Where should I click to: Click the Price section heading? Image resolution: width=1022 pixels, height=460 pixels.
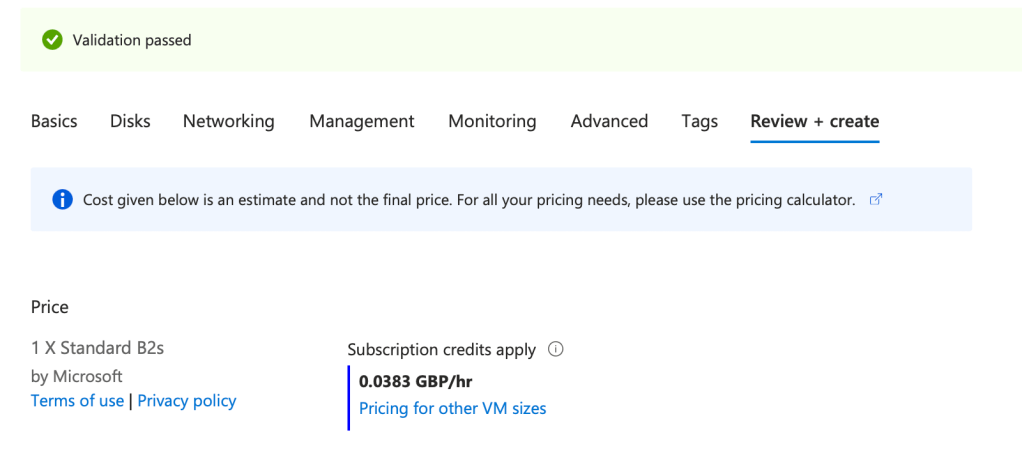[50, 307]
